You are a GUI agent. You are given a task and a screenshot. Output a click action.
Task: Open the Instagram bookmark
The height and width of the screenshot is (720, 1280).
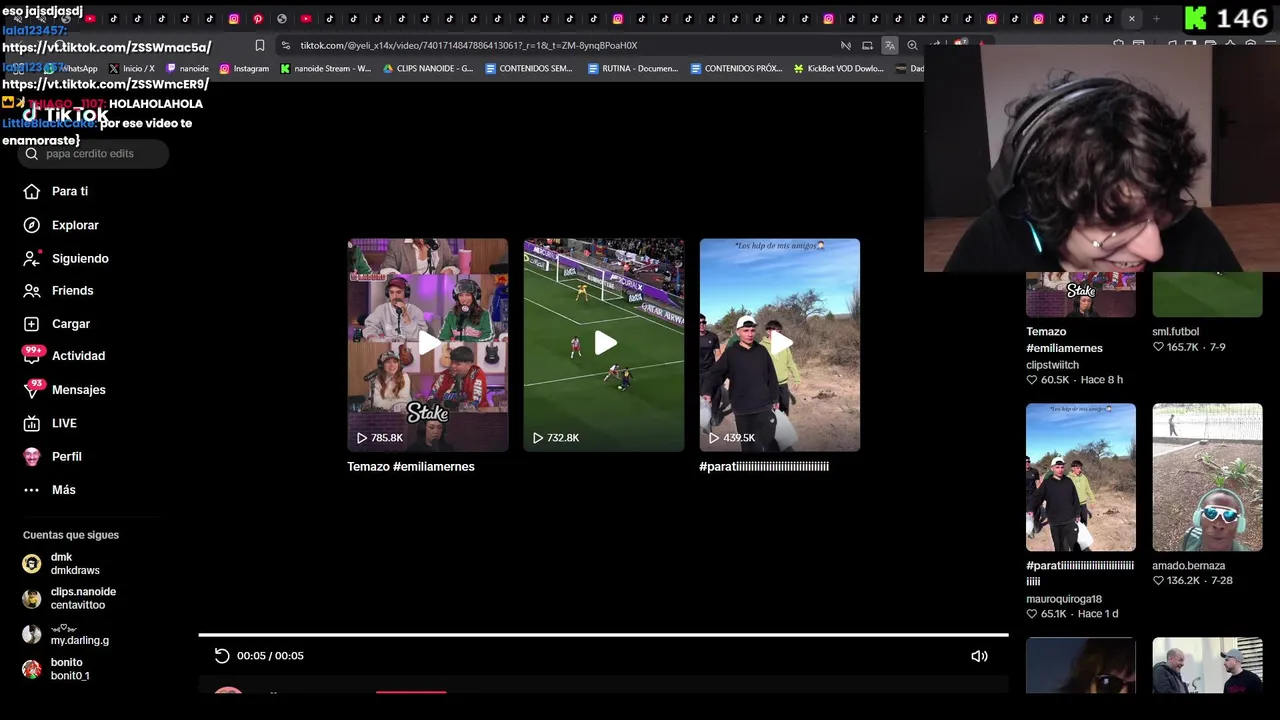[x=244, y=69]
